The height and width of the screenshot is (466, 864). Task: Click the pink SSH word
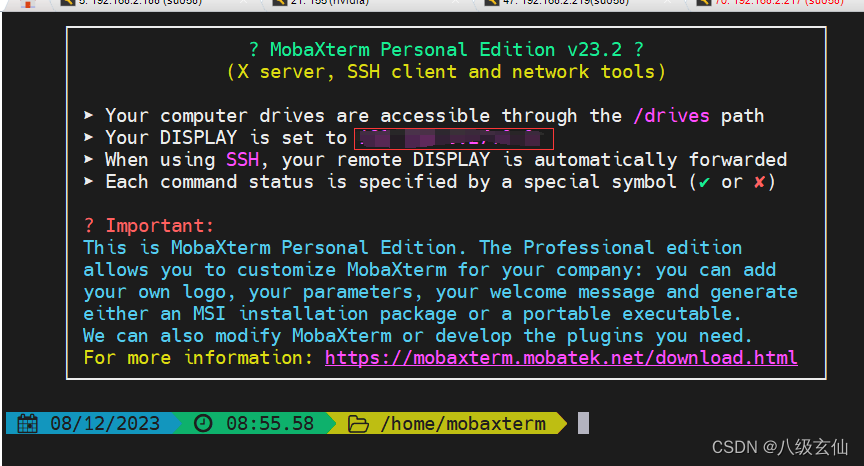pos(242,160)
